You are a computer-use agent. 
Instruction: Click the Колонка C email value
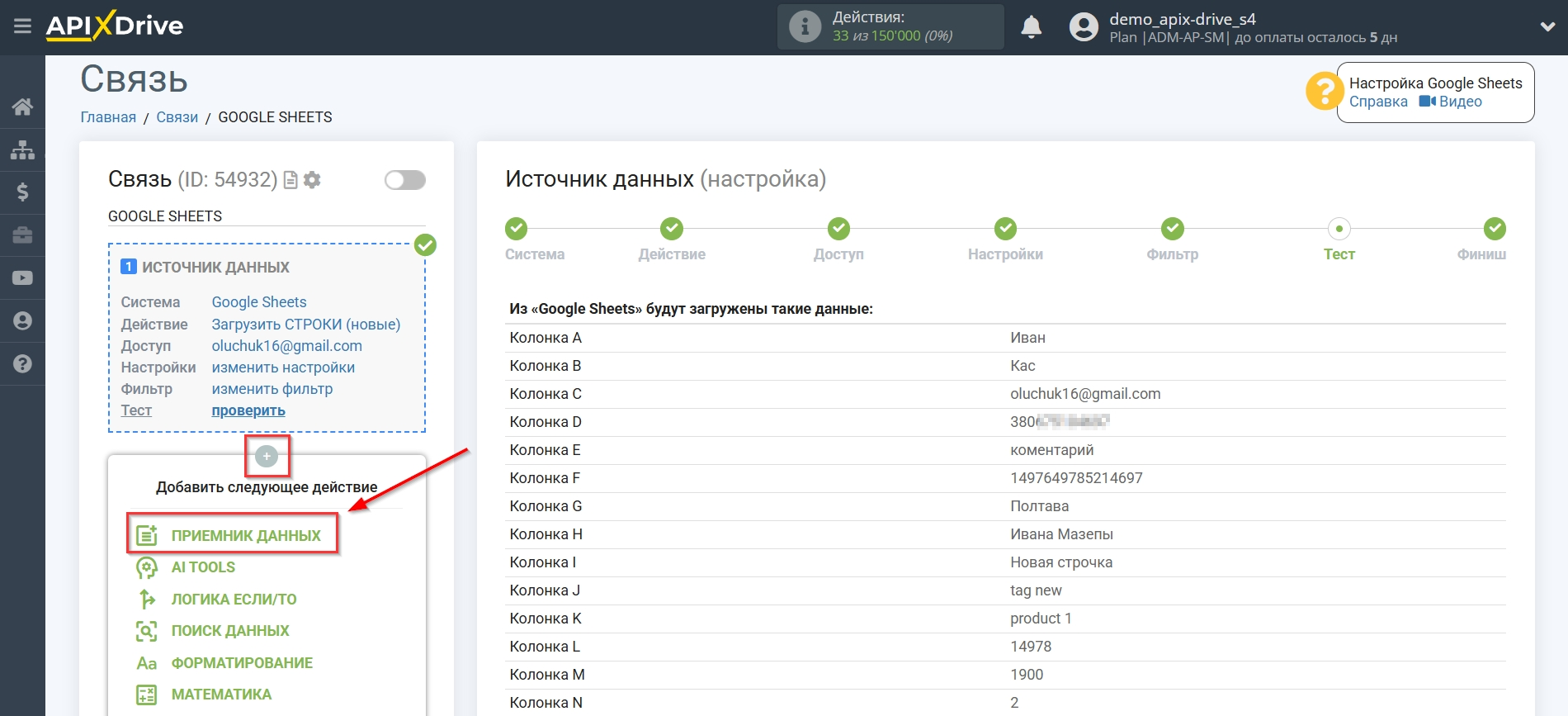tap(1085, 394)
